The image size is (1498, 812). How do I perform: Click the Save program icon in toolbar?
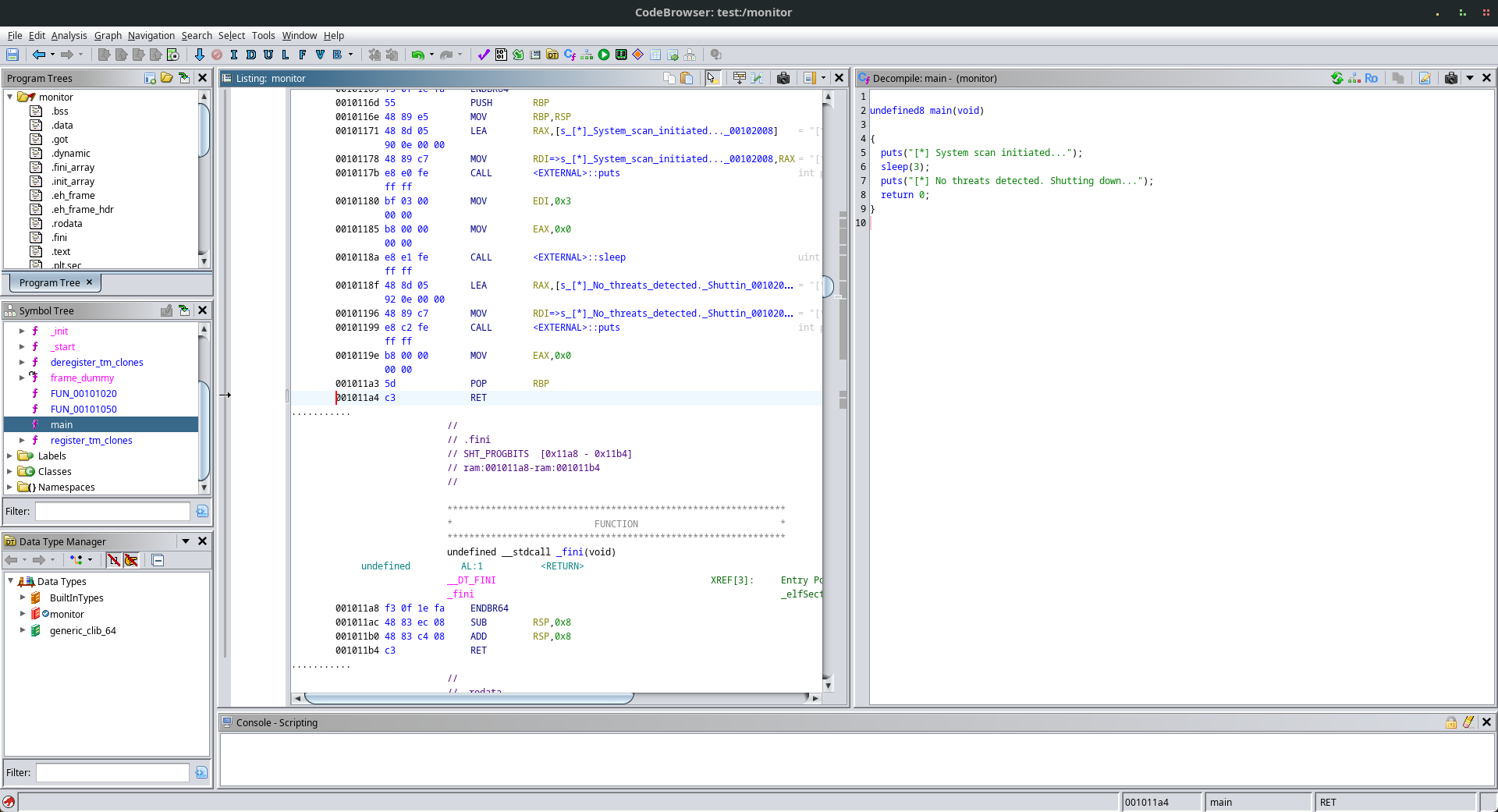click(x=12, y=55)
